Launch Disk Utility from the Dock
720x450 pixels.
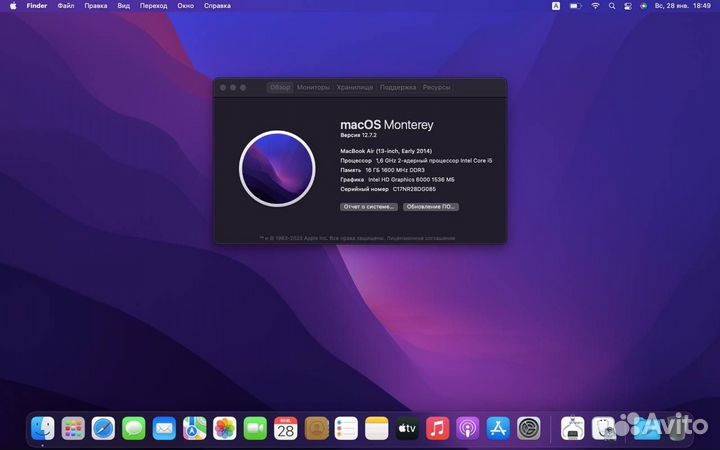603,428
